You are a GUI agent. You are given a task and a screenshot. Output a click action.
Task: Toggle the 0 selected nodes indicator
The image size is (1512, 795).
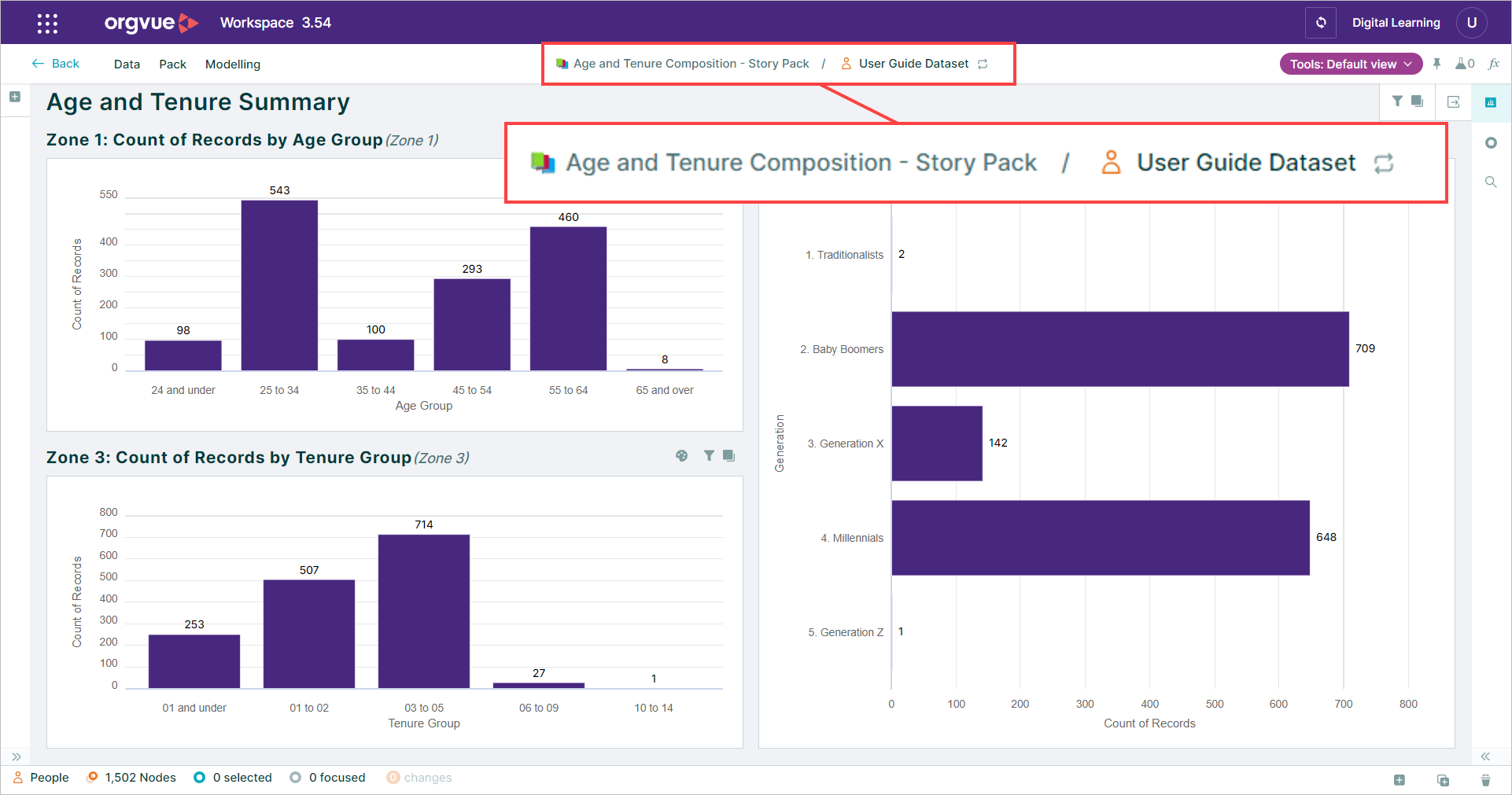[x=233, y=778]
